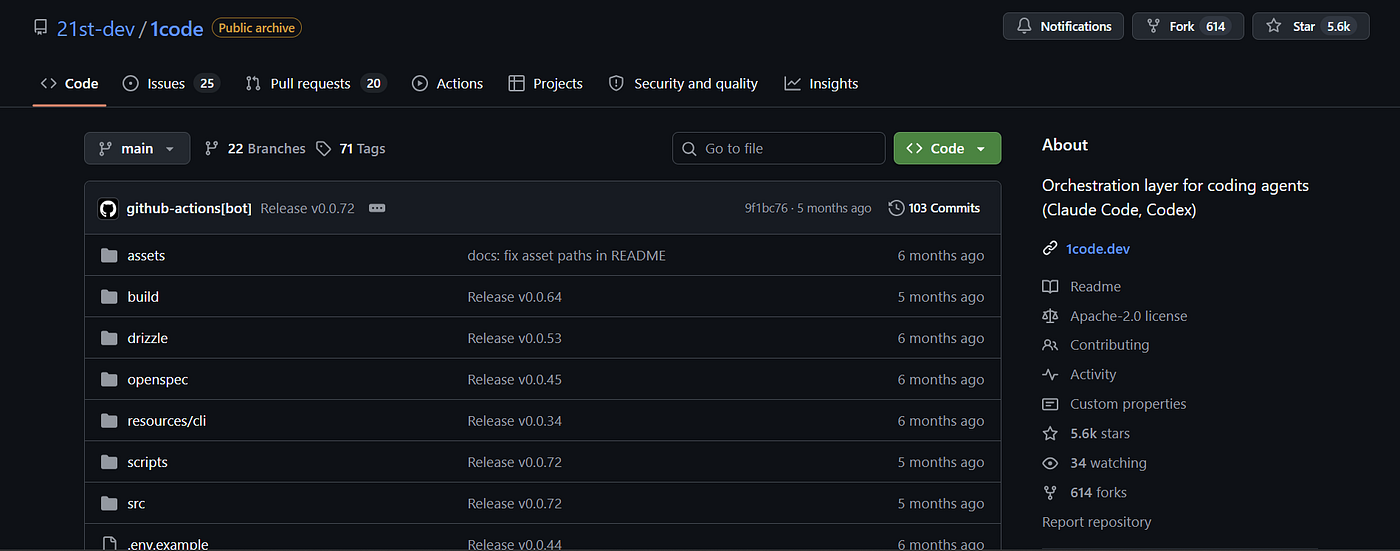Open the Contributing guidelines link
Screen dimensions: 1400x551
pyautogui.click(x=1110, y=345)
